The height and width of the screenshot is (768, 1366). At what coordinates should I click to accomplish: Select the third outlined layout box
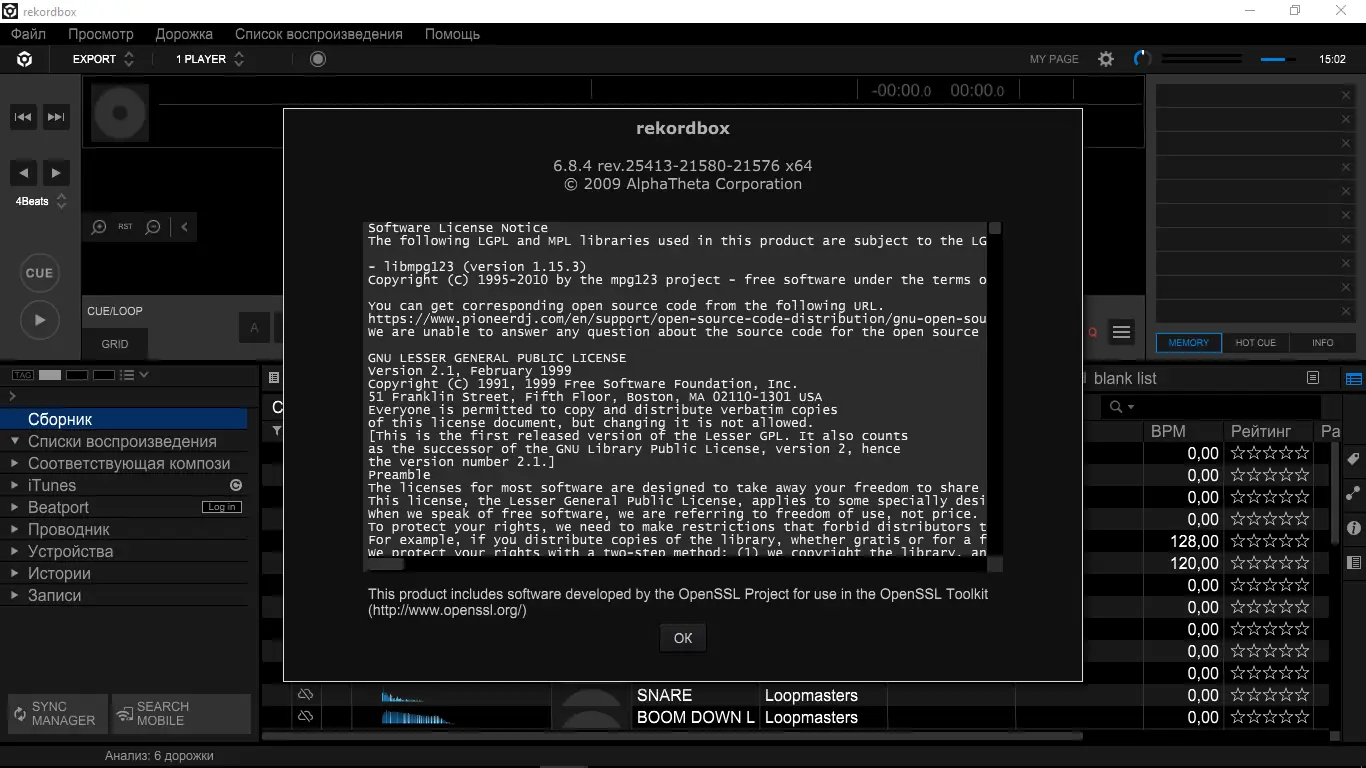point(104,375)
